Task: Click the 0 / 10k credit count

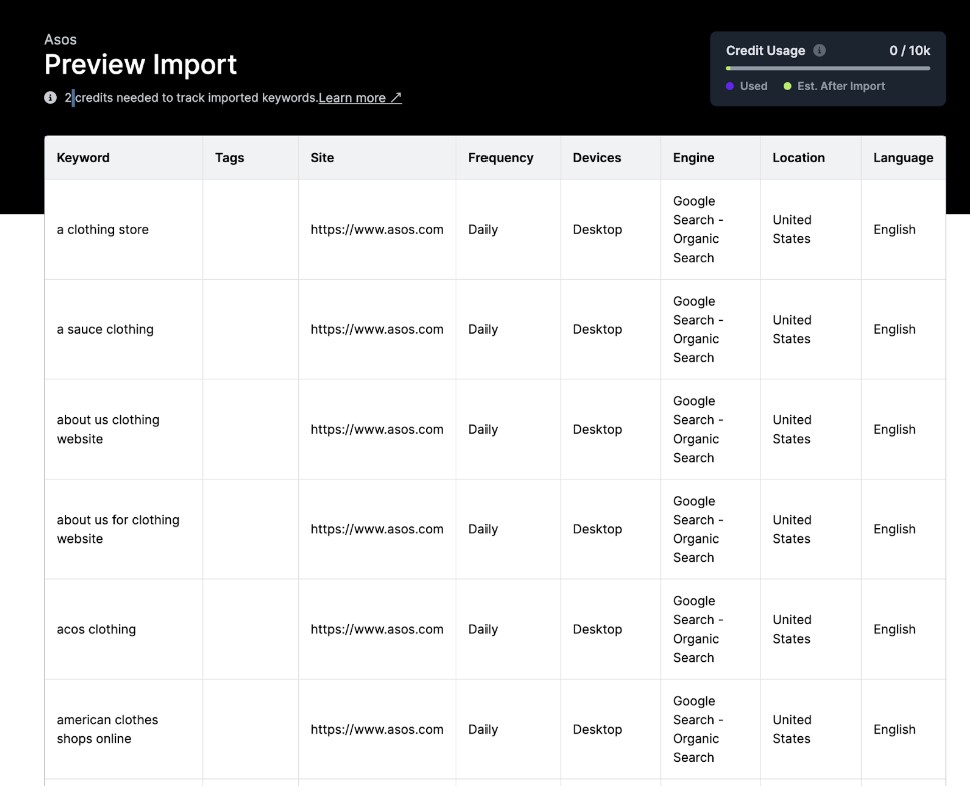Action: click(909, 50)
